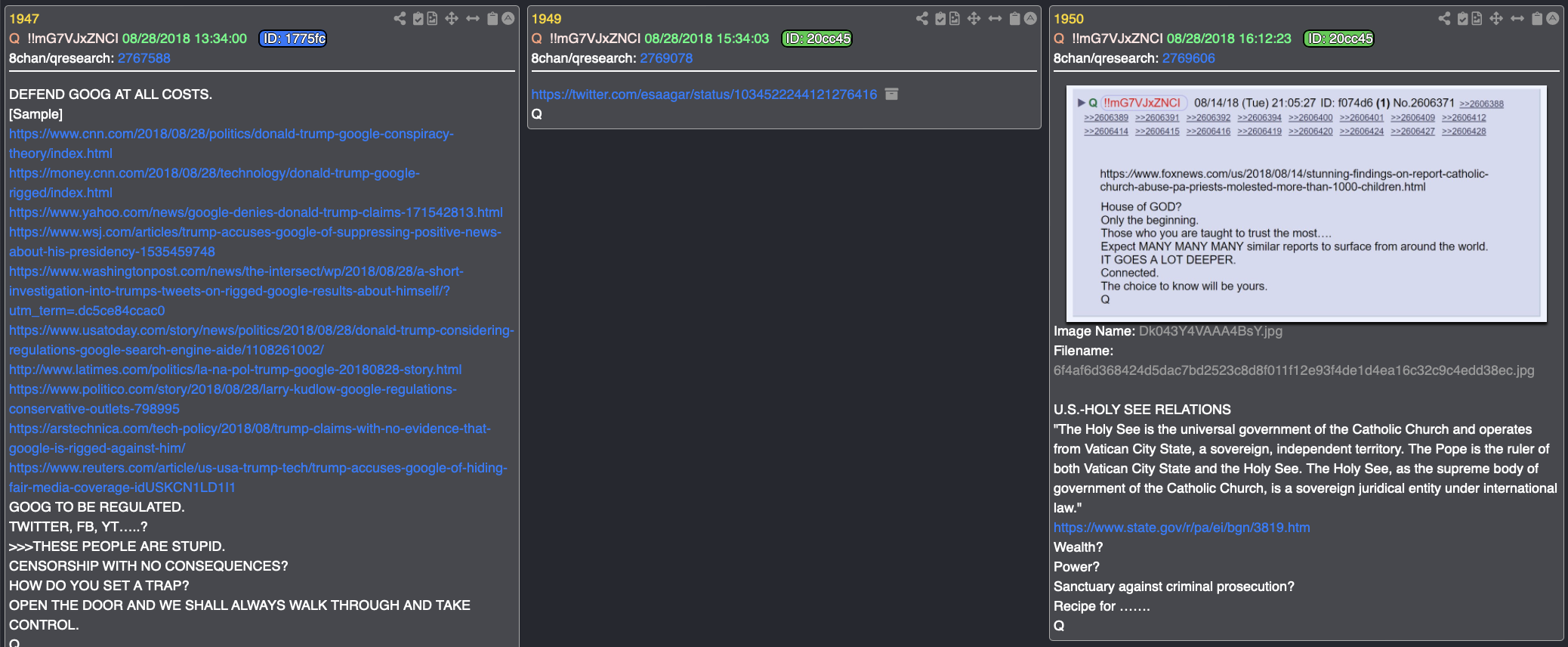
Task: Click the circled up-arrow icon on post 1947
Action: (508, 19)
